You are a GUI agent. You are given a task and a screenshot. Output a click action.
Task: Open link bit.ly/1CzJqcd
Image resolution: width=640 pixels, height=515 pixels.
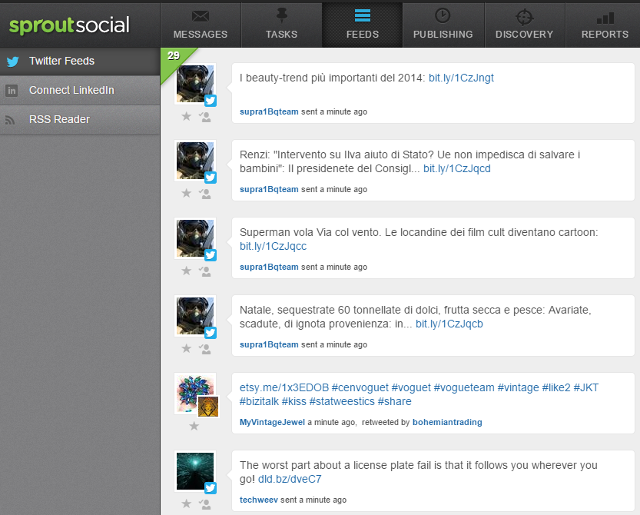pos(457,169)
